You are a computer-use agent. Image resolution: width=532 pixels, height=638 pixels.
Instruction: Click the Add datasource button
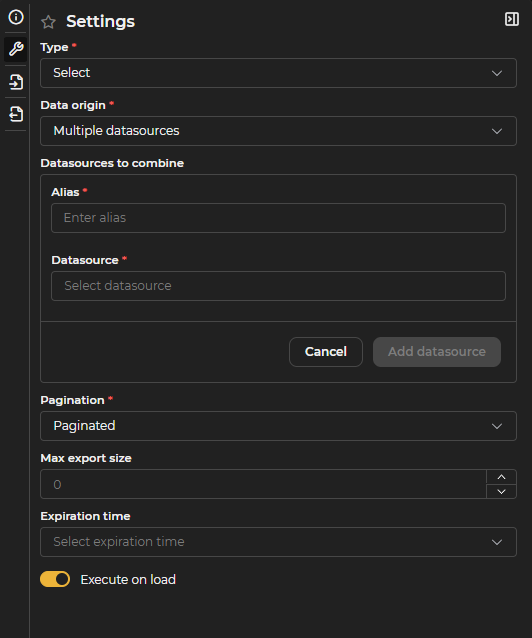pos(437,352)
